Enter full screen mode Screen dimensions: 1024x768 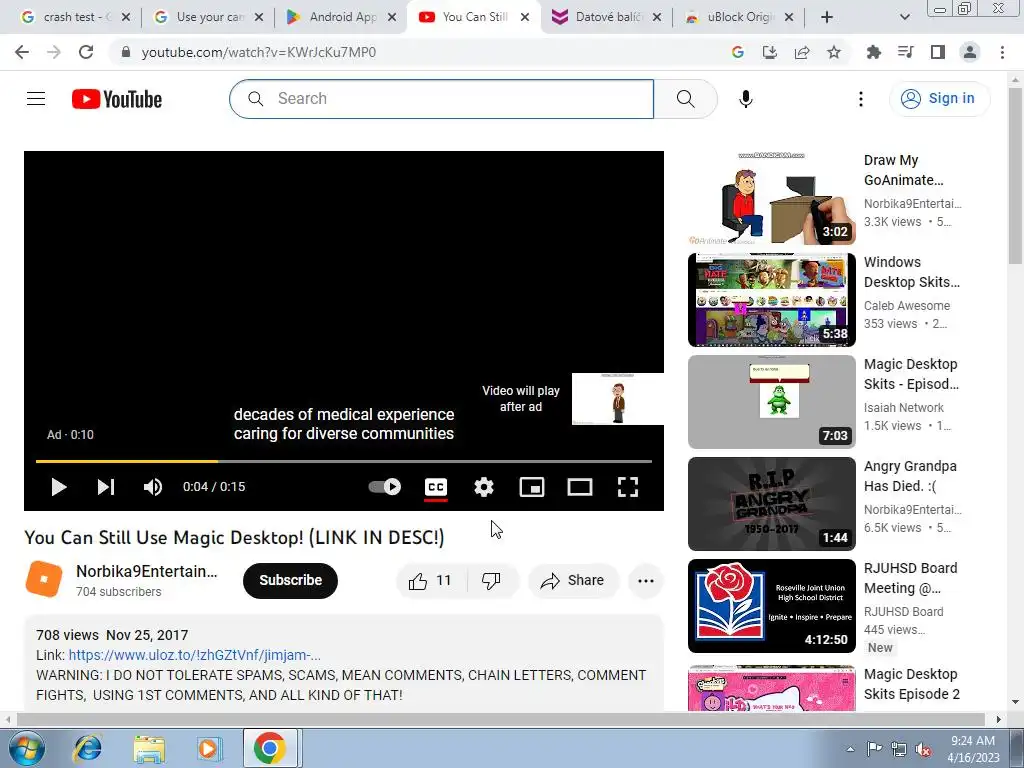[628, 487]
